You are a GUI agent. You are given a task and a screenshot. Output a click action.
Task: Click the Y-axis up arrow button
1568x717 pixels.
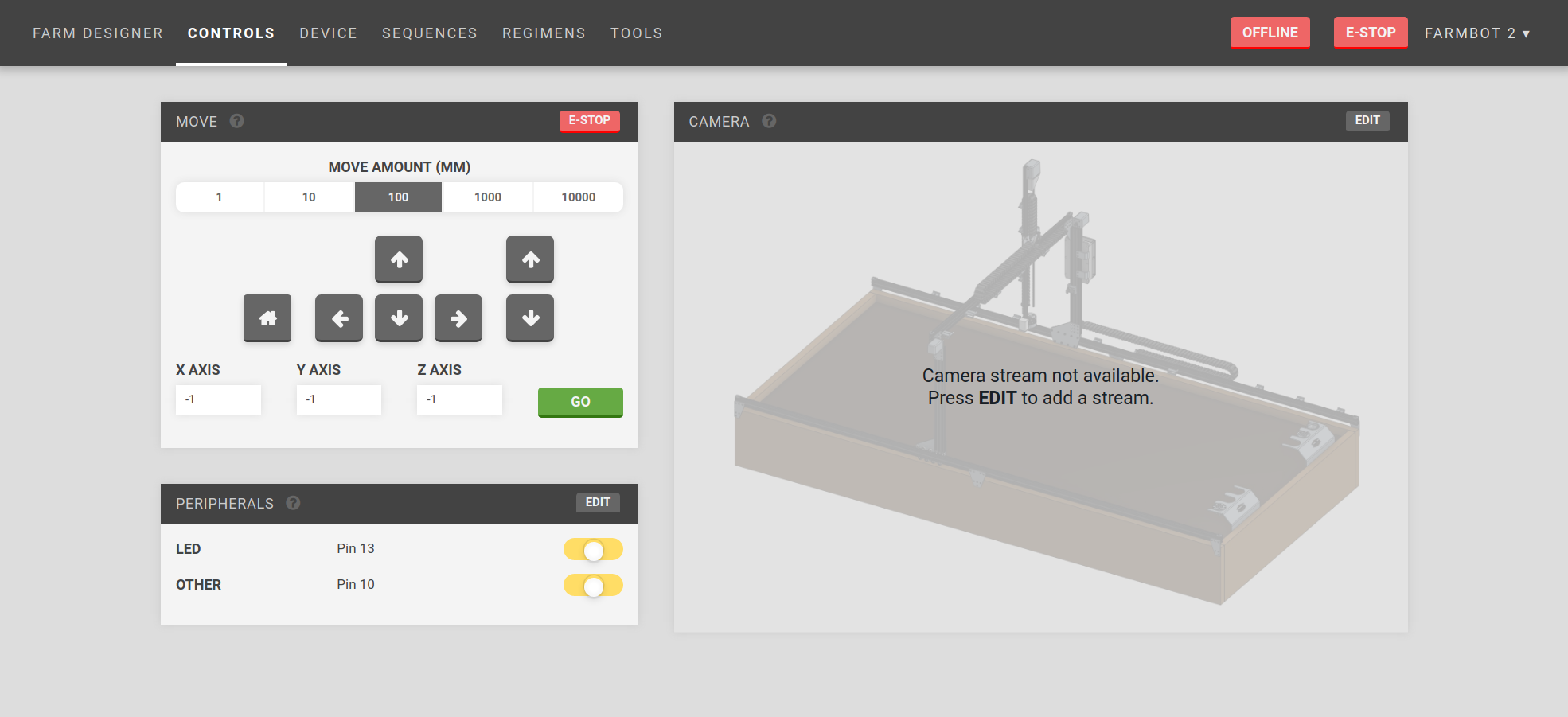pyautogui.click(x=399, y=259)
